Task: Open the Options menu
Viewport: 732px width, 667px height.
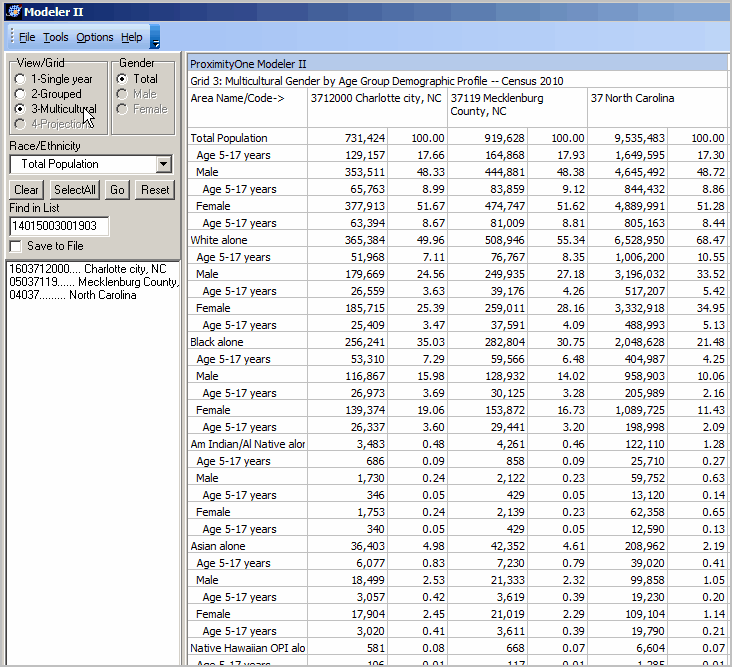Action: coord(95,37)
